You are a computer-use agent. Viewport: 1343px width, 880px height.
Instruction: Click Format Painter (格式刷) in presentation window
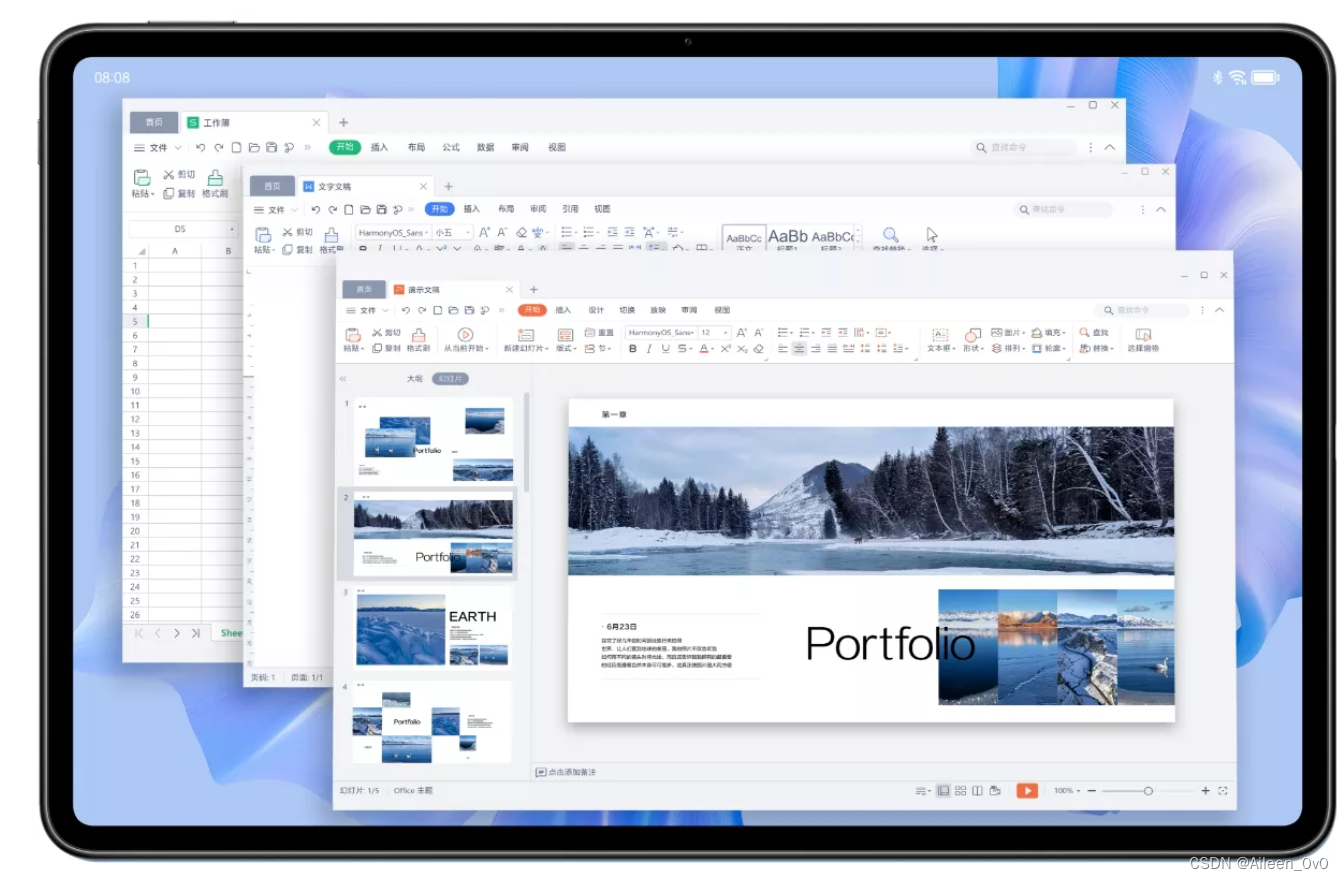[418, 340]
